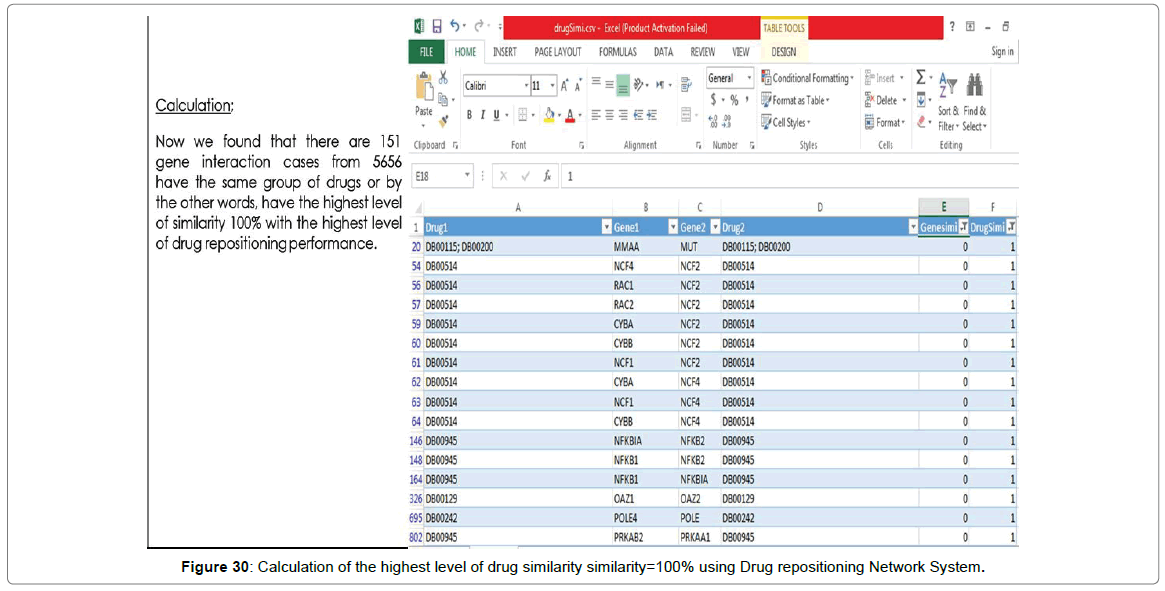Open the Table Tools DESIGN tab

pyautogui.click(x=784, y=52)
